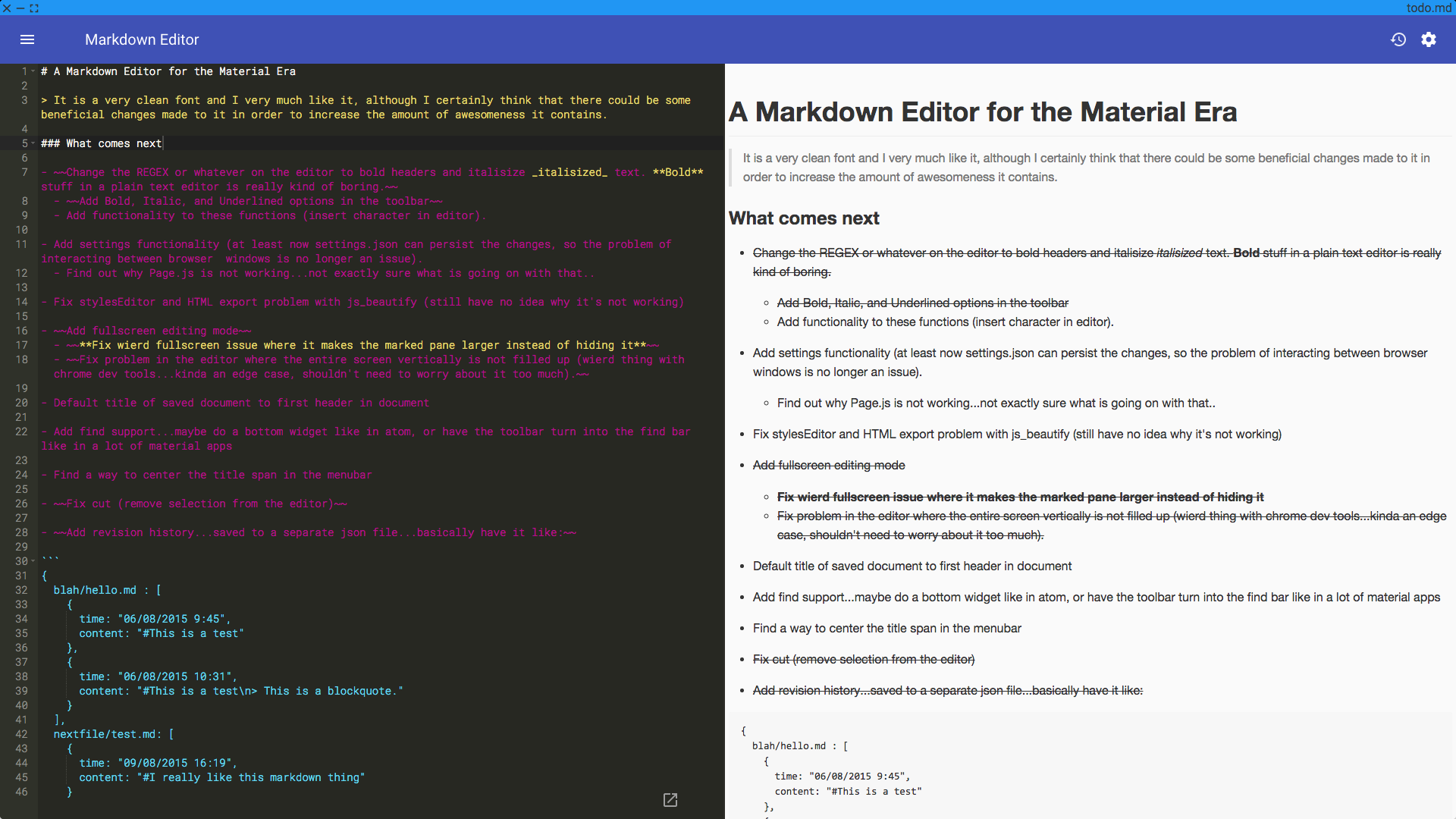Viewport: 1456px width, 819px height.
Task: Click the preview heading 'A Markdown Editor for the Material Era'
Action: pyautogui.click(x=983, y=112)
